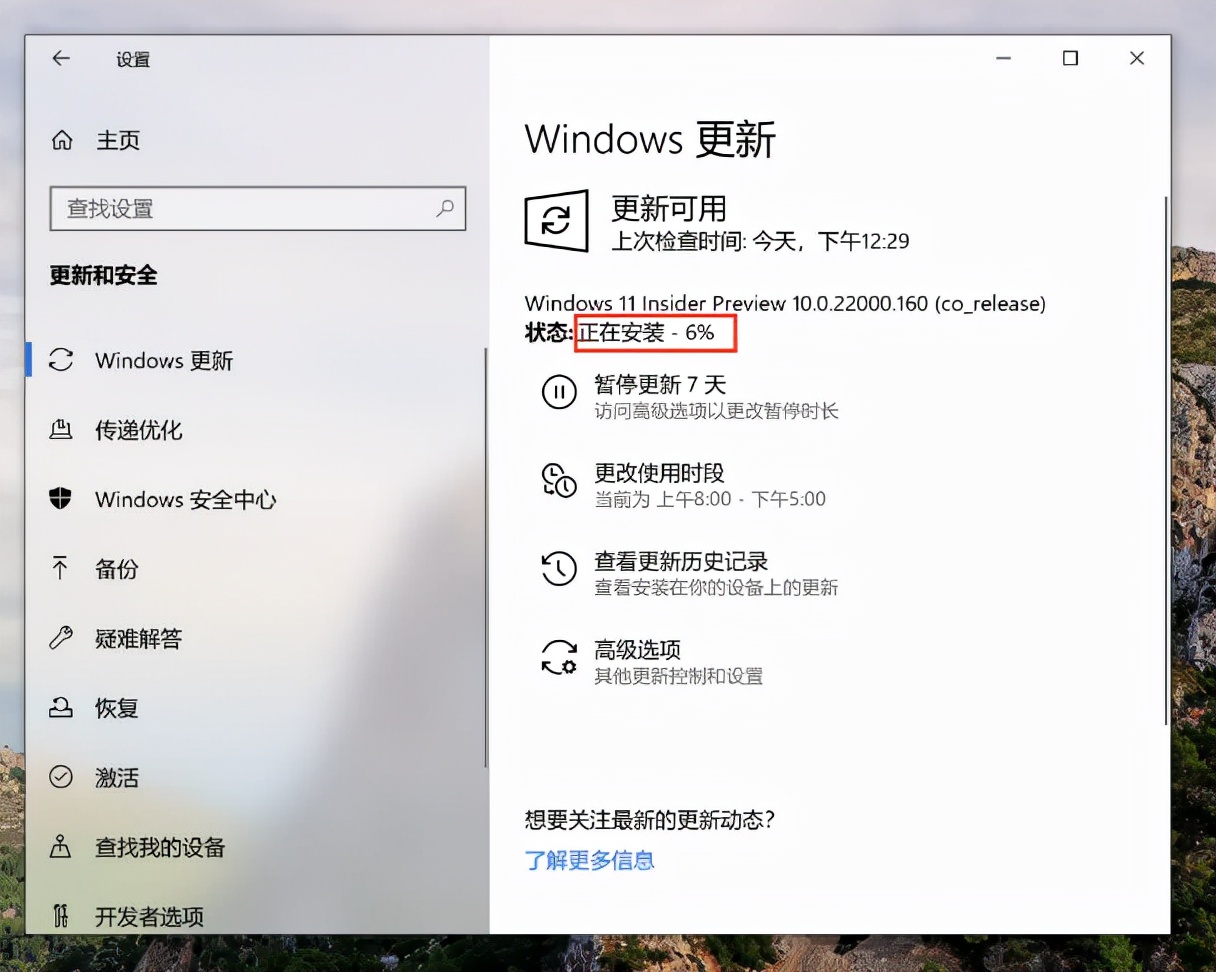Go to 主页 settings home
This screenshot has width=1216, height=972.
[x=118, y=141]
